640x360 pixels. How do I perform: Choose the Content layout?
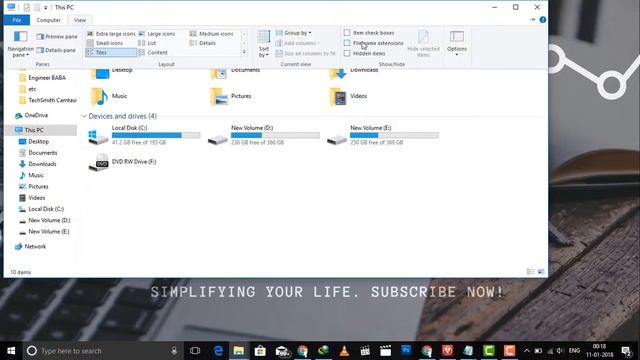tap(153, 53)
